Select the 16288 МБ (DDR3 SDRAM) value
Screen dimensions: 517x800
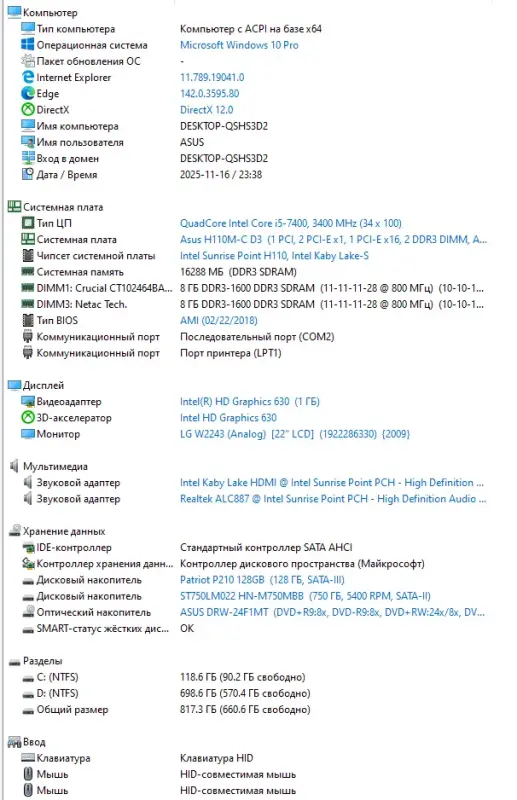coord(238,271)
